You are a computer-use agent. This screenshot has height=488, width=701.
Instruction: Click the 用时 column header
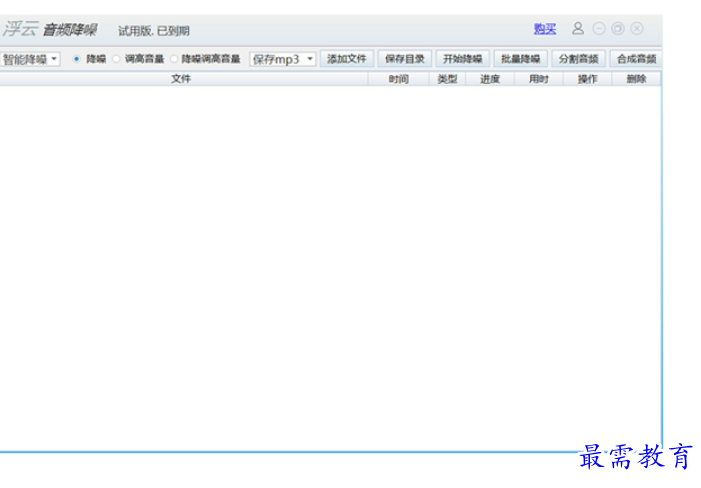(x=539, y=79)
